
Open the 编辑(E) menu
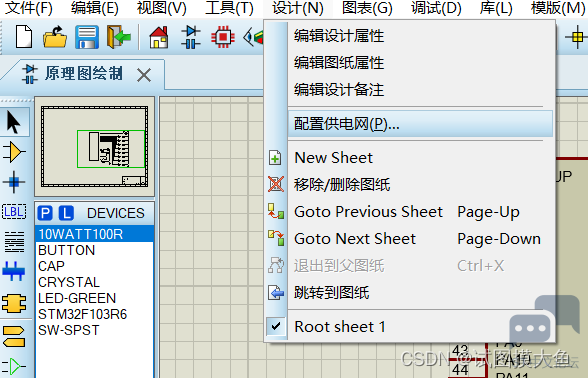pos(94,8)
